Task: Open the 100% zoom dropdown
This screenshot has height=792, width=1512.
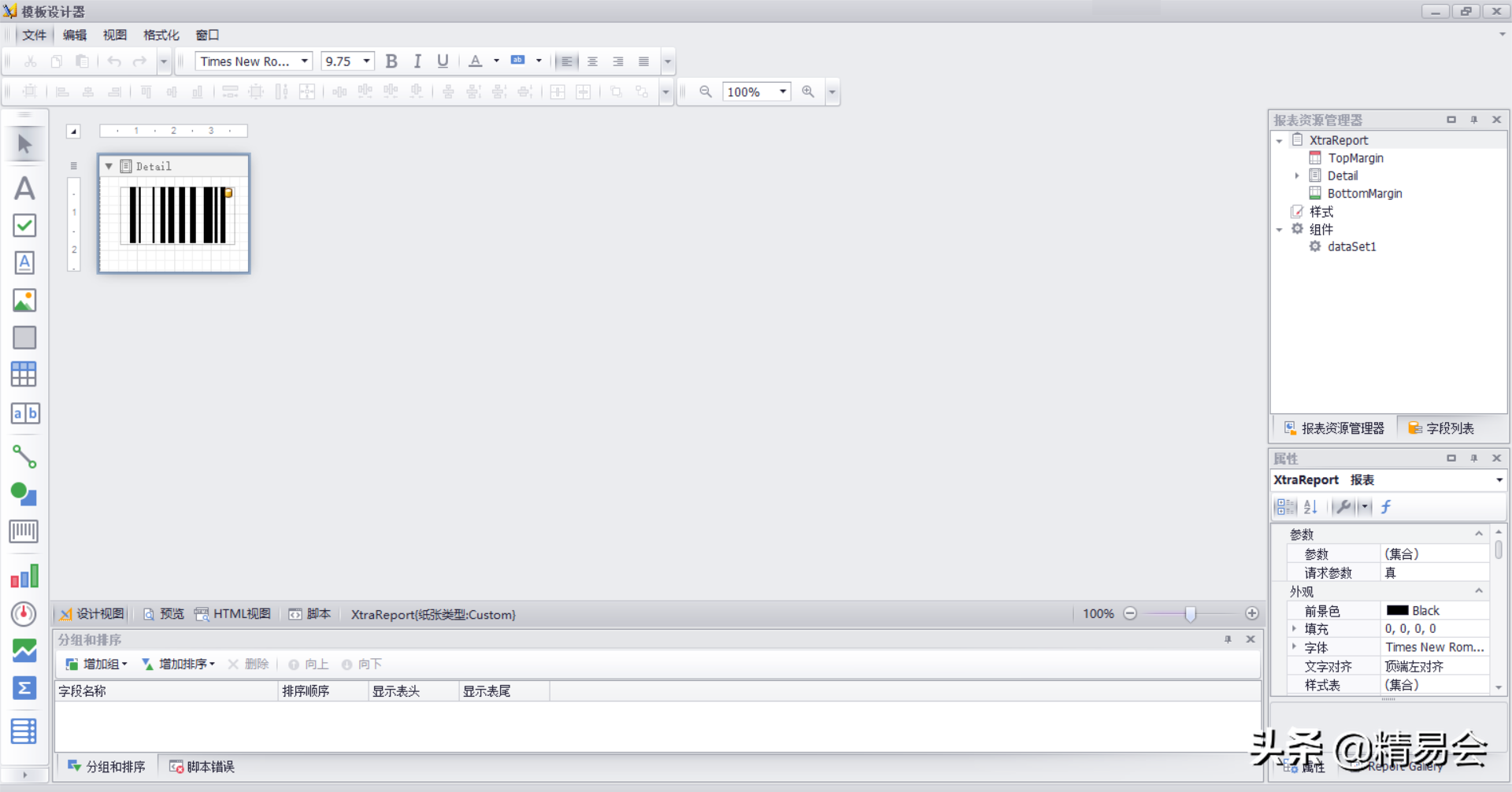Action: [783, 92]
